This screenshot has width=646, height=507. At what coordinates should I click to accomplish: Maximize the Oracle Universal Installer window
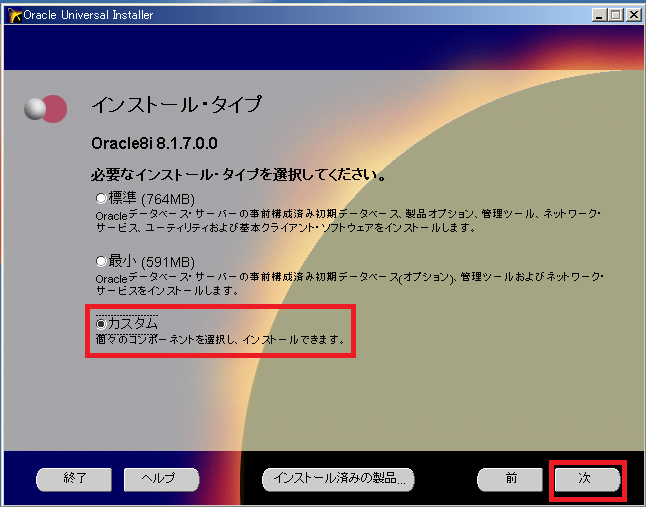616,15
